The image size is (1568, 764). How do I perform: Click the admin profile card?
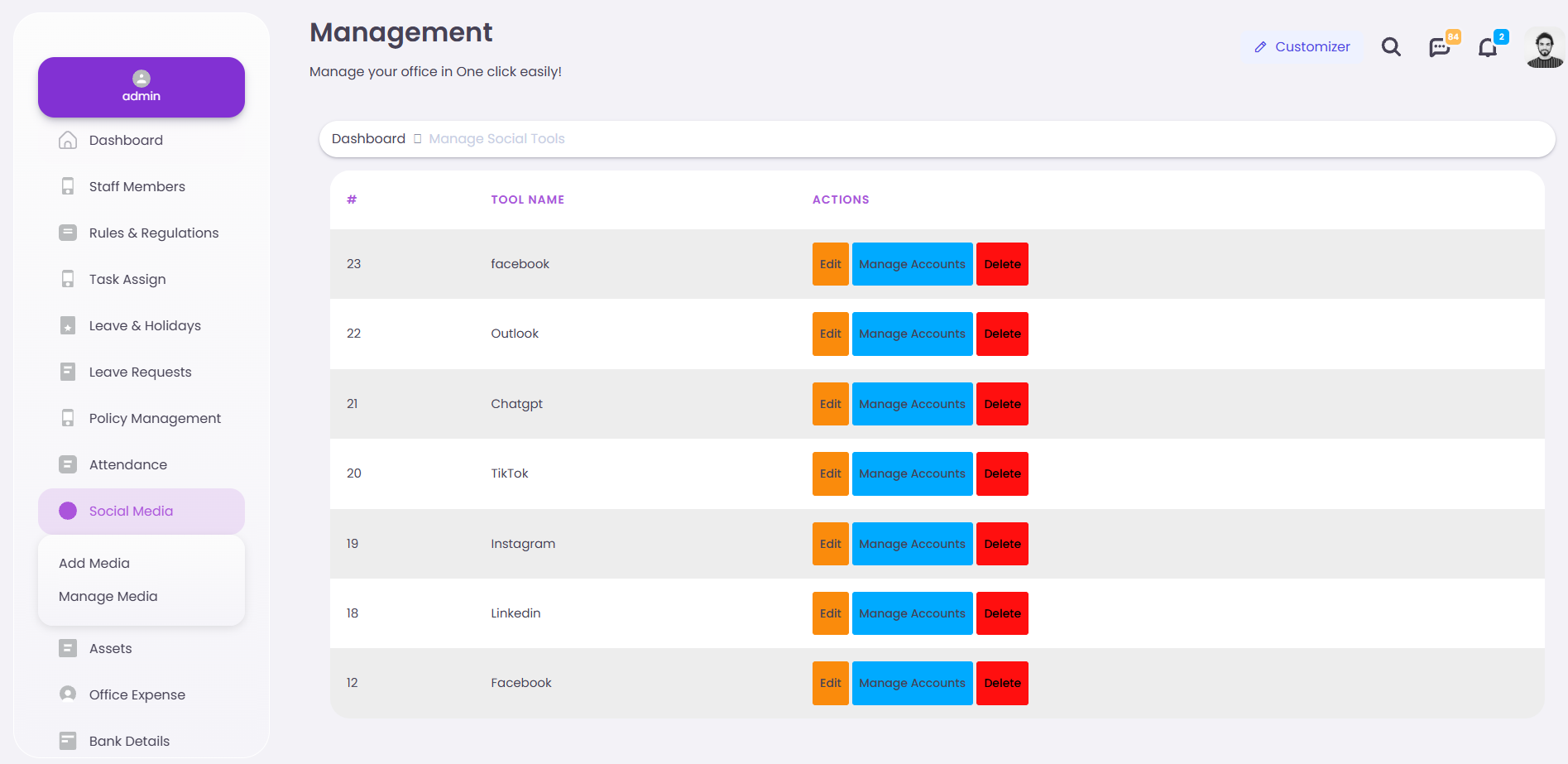point(141,87)
